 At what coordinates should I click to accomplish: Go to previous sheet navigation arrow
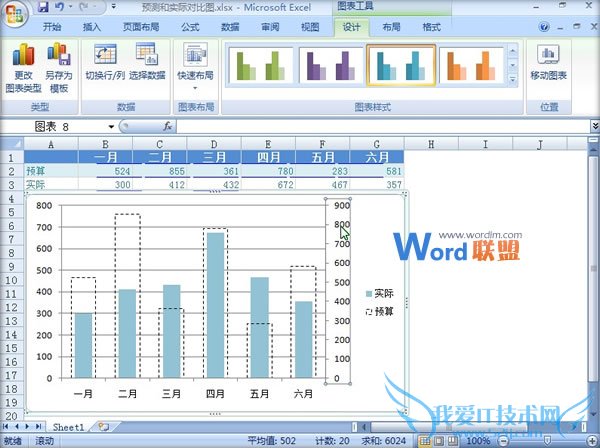[17, 426]
